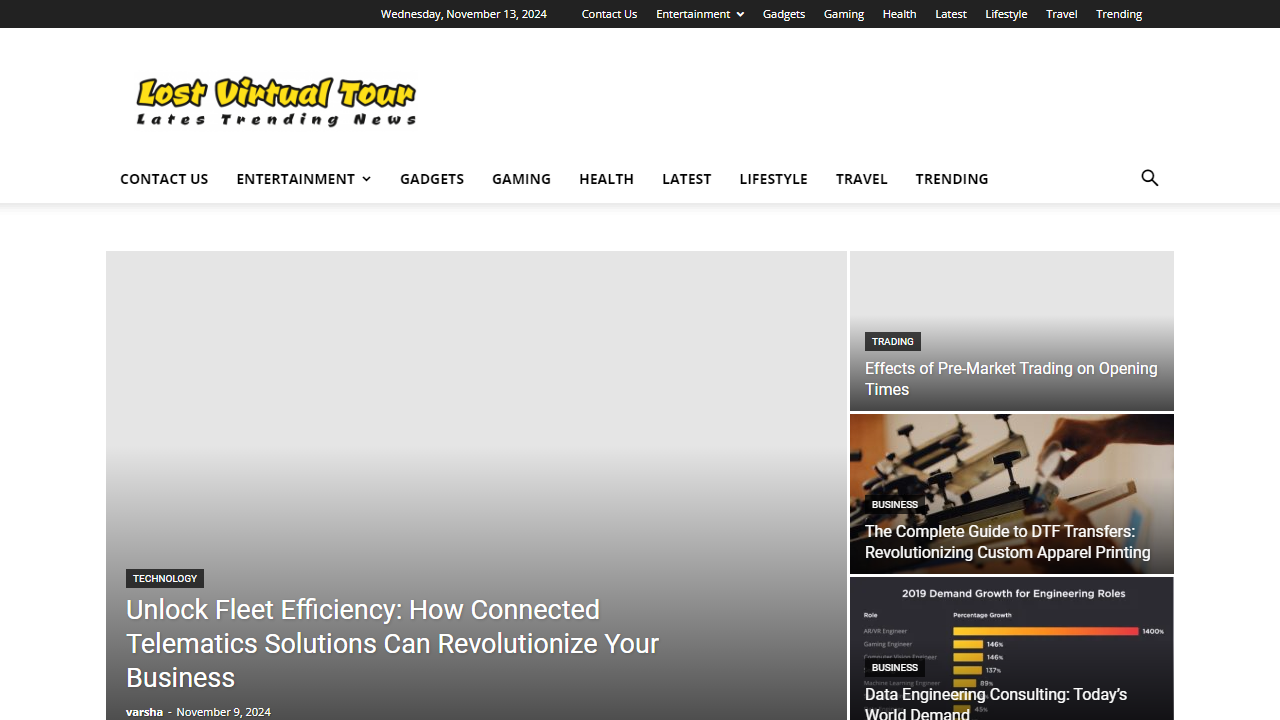Screen dimensions: 1280x720
Task: Select Gaming in the main menu
Action: pyautogui.click(x=521, y=179)
